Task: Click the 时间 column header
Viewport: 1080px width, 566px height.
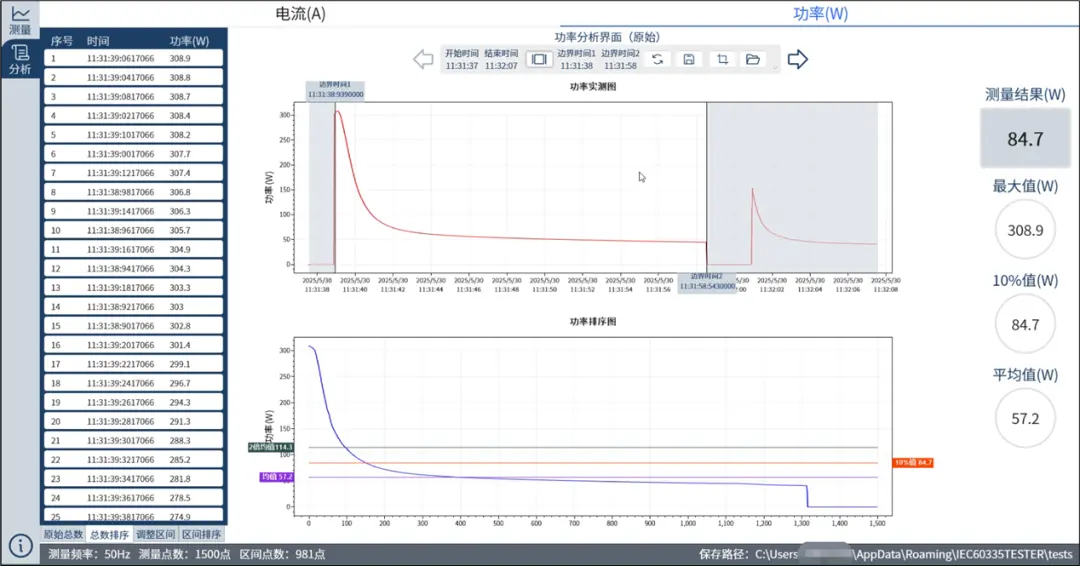Action: (x=98, y=41)
